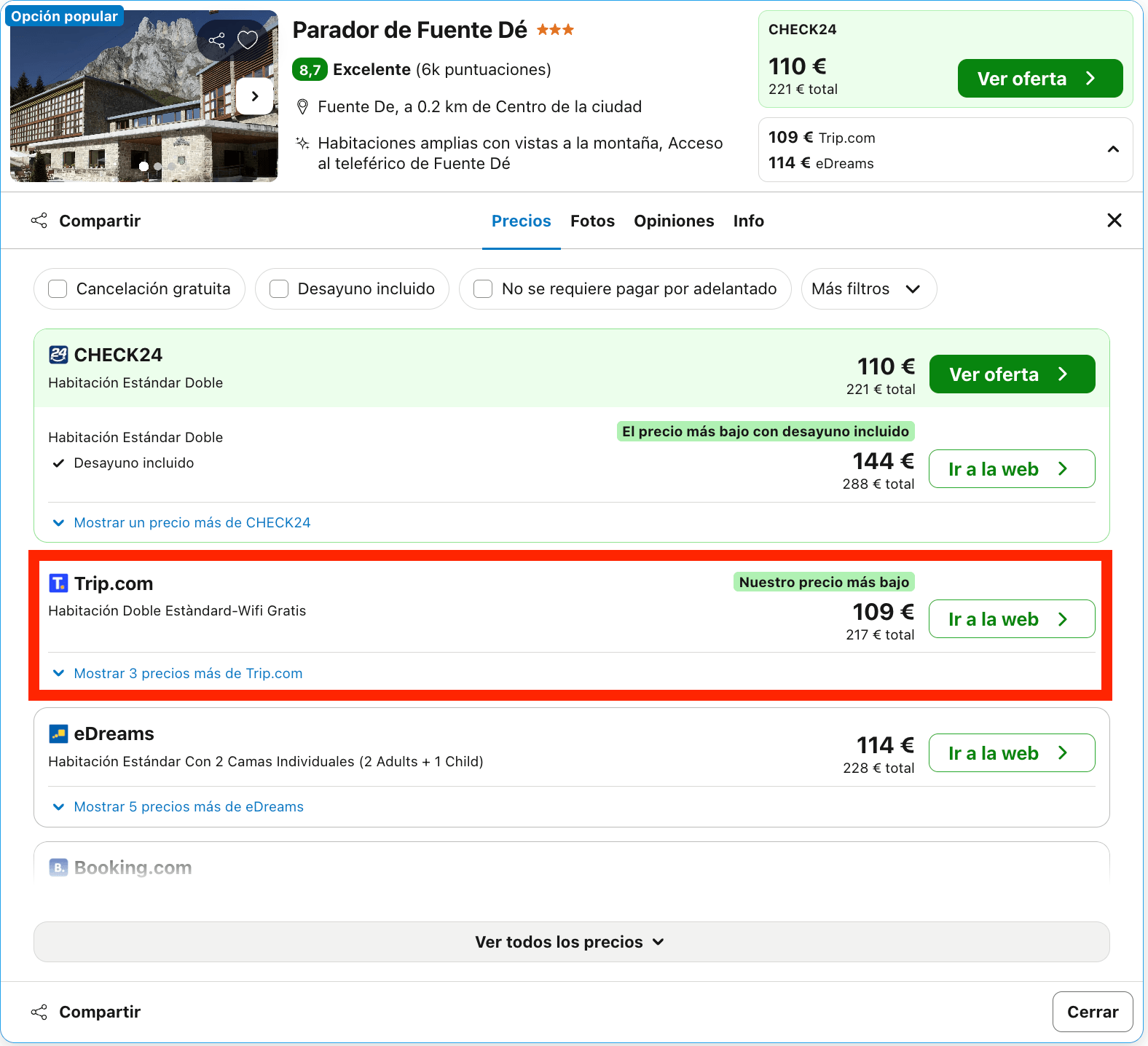The height and width of the screenshot is (1046, 1148).
Task: Check No se requiere pagar por adelantado
Action: [x=483, y=289]
